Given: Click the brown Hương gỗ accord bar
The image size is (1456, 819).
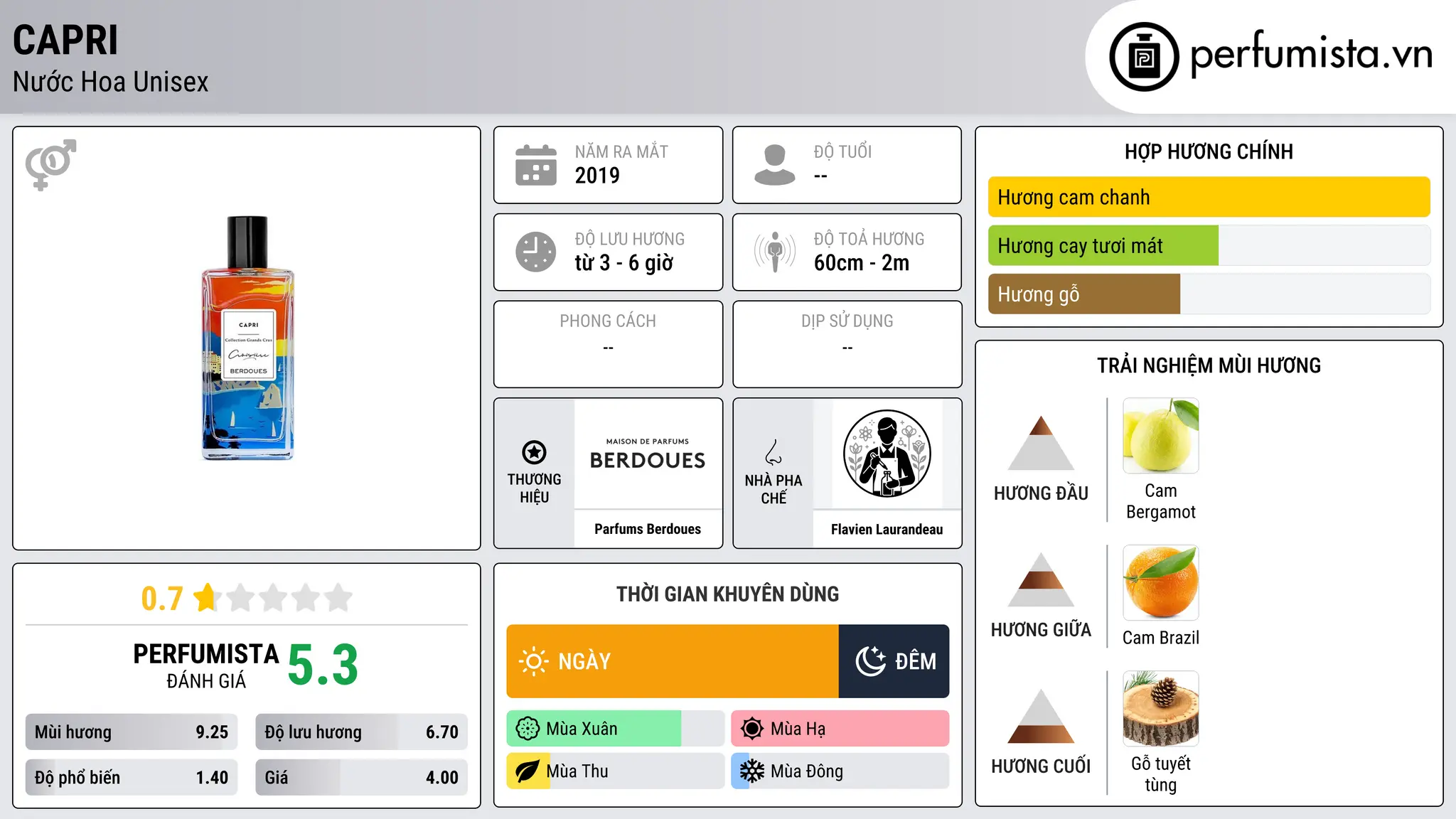Looking at the screenshot, I should (x=1084, y=294).
